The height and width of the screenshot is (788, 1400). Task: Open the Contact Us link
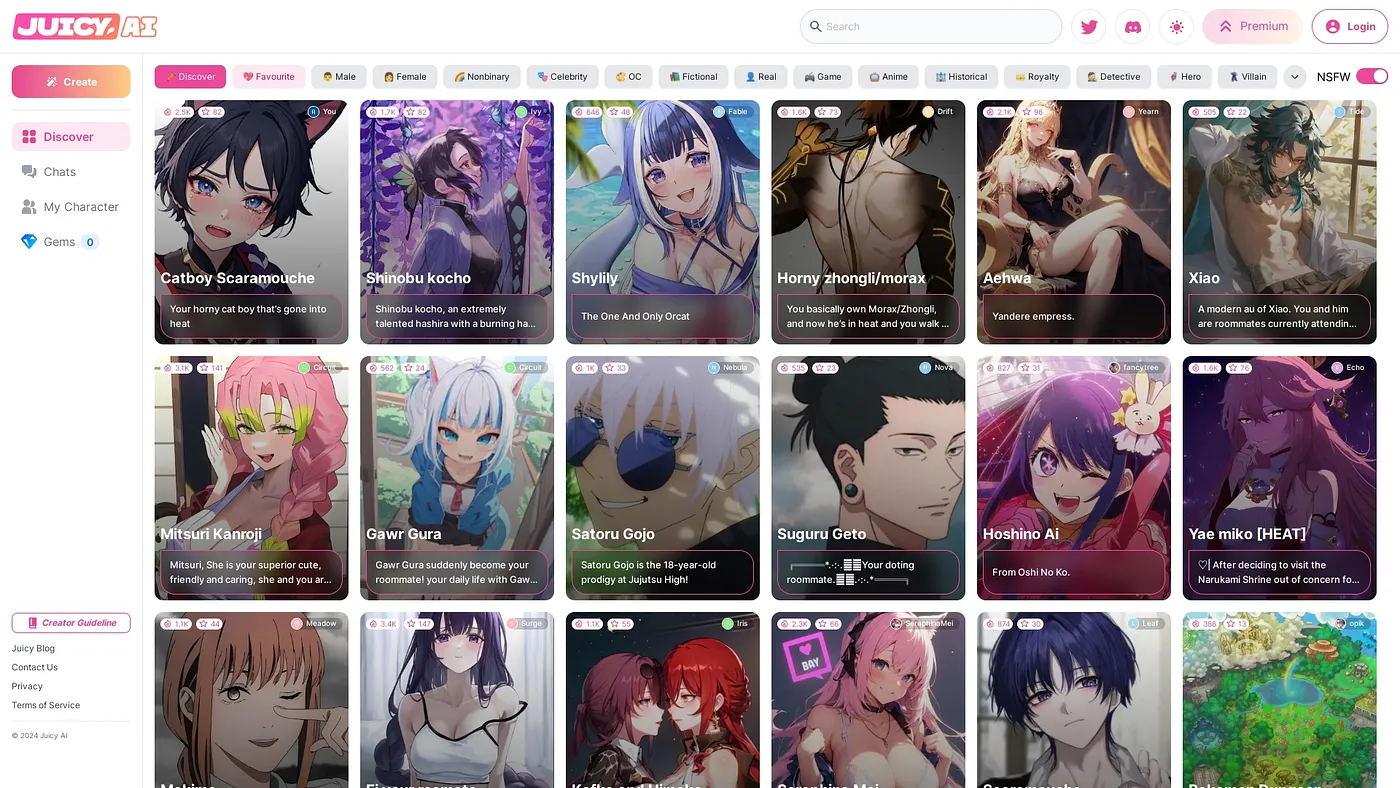pyautogui.click(x=35, y=668)
